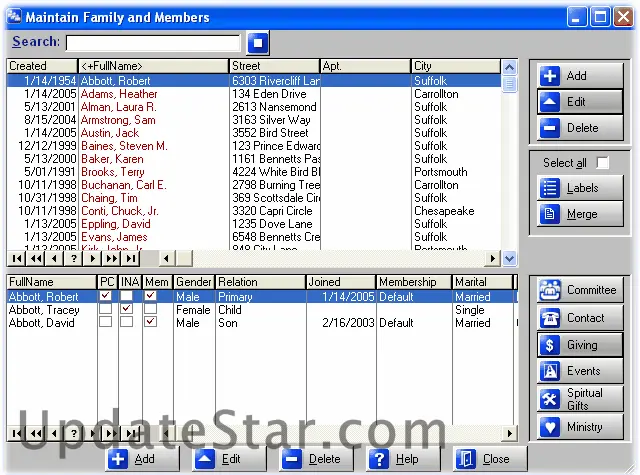Click question-mark locate button in members list

(73, 433)
